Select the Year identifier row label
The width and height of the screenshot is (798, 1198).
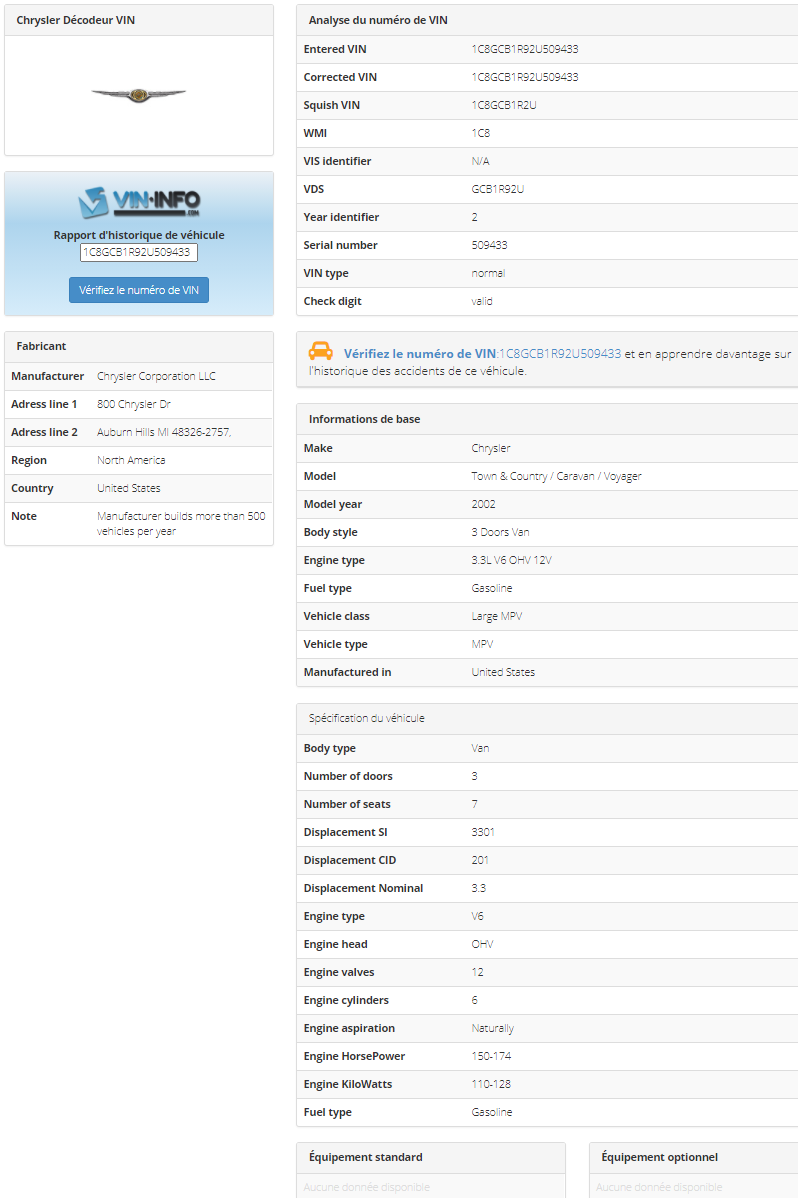341,217
